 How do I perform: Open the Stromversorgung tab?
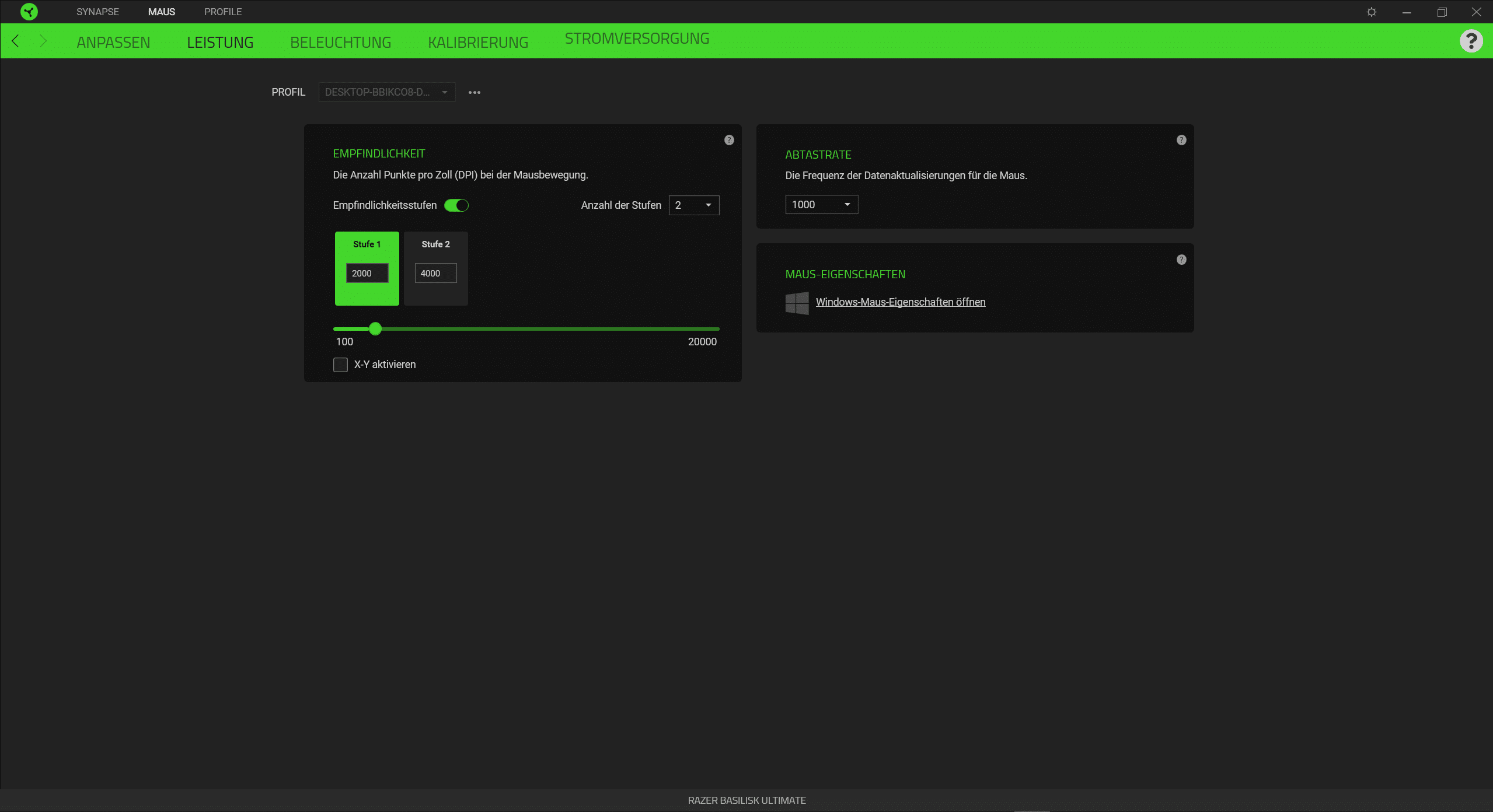(x=637, y=38)
